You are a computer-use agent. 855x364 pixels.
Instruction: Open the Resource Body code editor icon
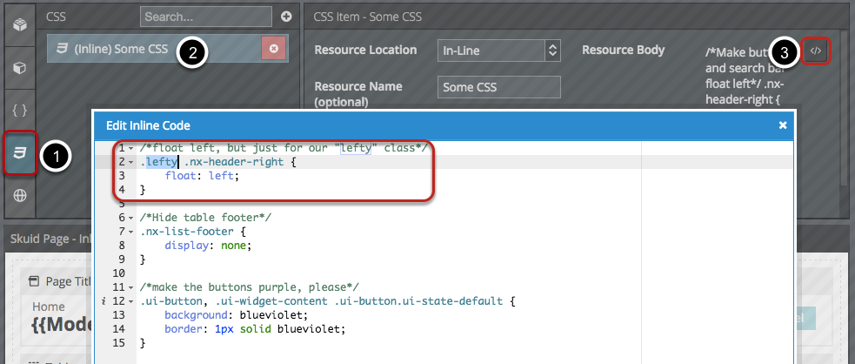(815, 51)
